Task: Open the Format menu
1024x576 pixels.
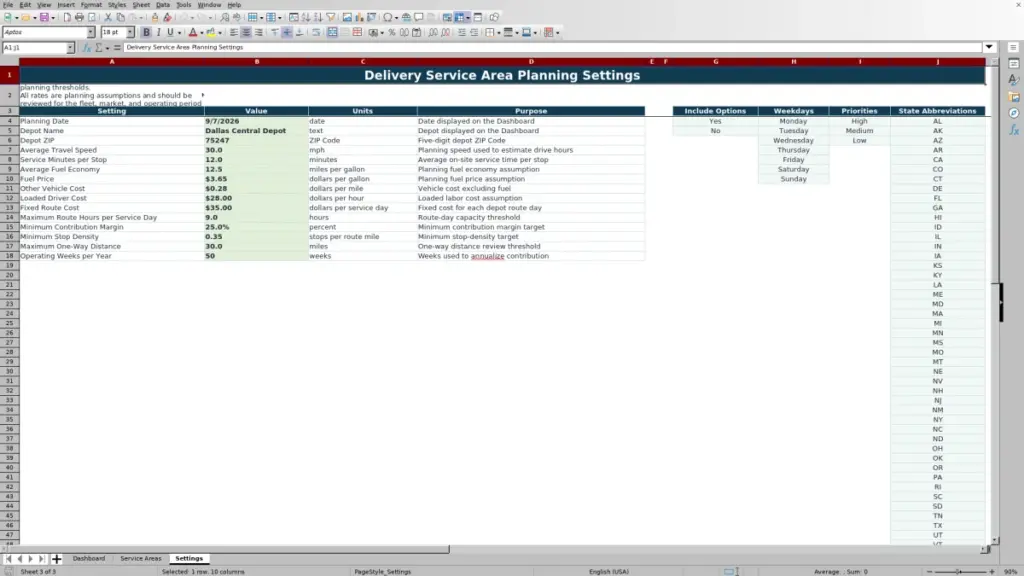Action: coord(91,5)
